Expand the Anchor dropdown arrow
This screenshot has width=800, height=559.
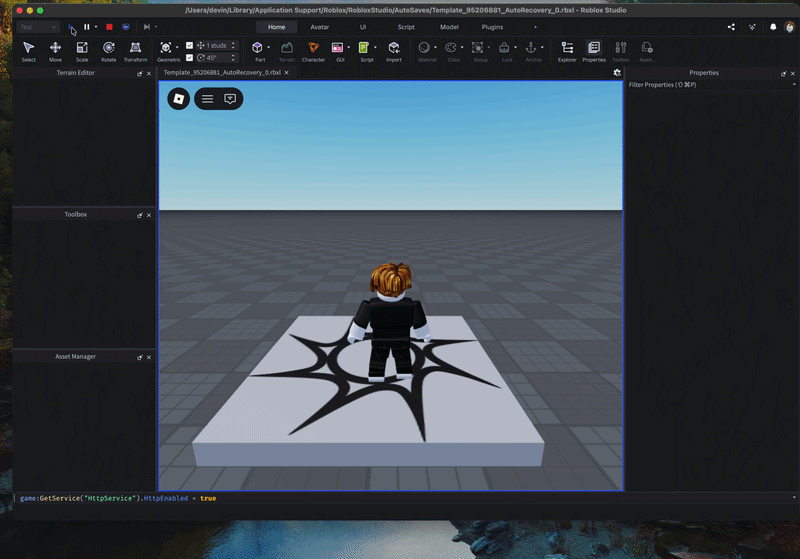(542, 47)
